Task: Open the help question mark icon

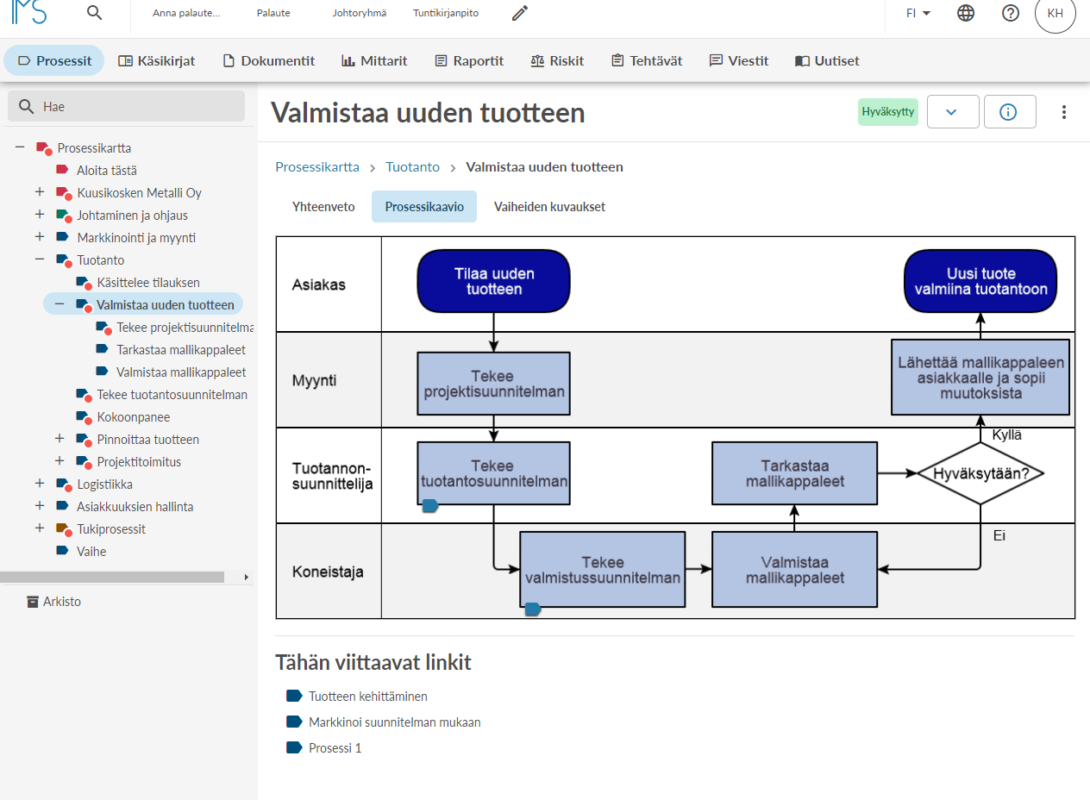Action: (x=1010, y=13)
